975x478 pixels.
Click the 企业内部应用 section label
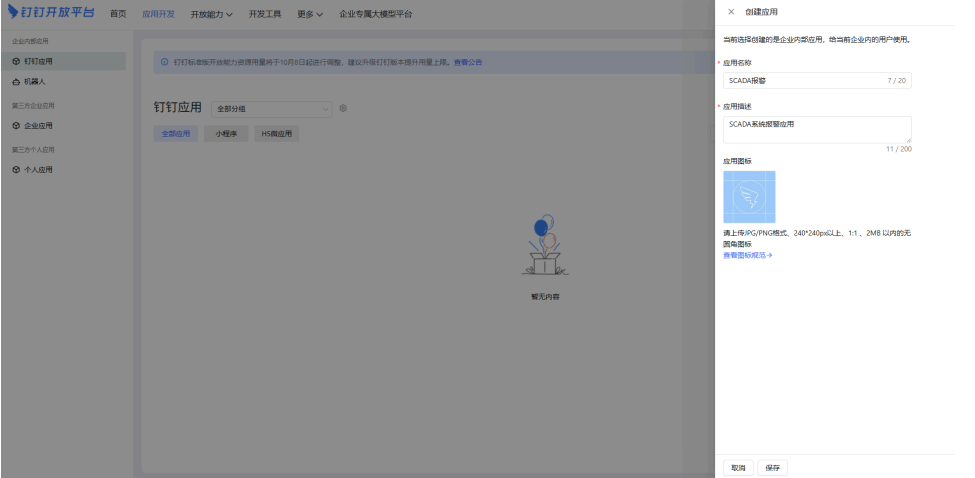pos(30,42)
